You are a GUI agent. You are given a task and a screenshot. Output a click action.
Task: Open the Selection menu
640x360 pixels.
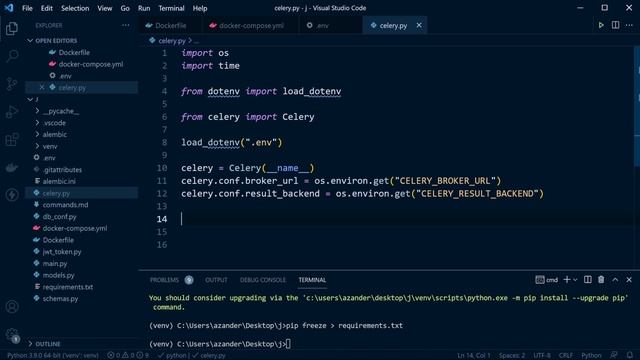coord(75,8)
